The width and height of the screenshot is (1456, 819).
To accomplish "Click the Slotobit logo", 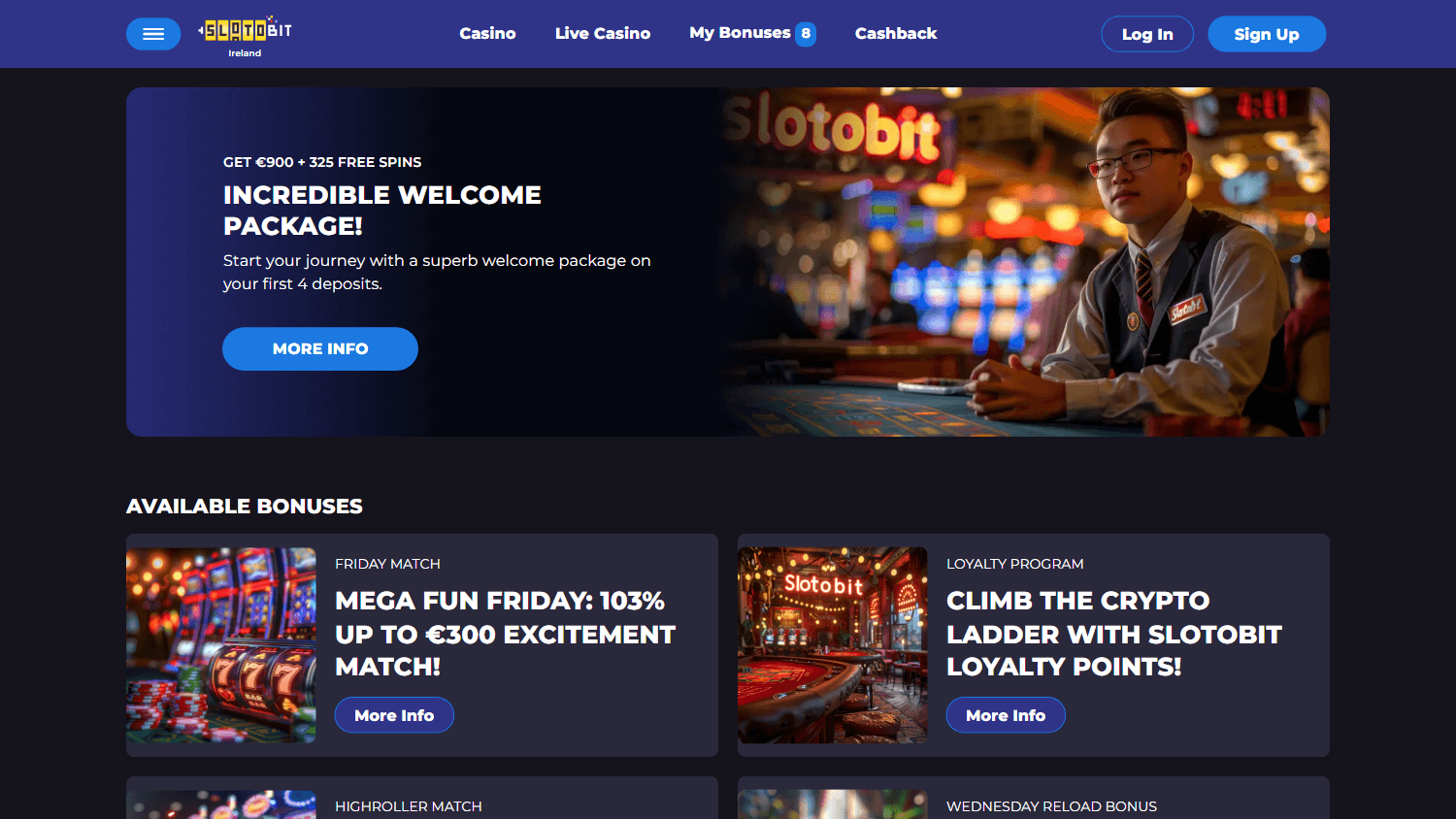I will [x=245, y=36].
